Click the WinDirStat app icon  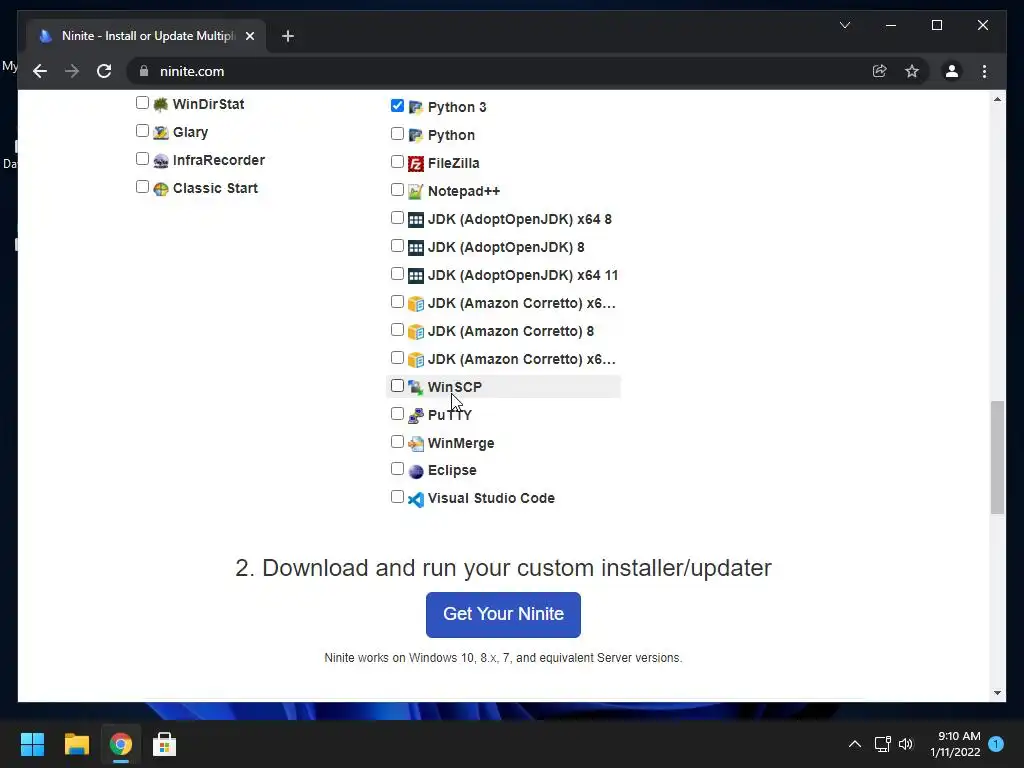coord(161,104)
